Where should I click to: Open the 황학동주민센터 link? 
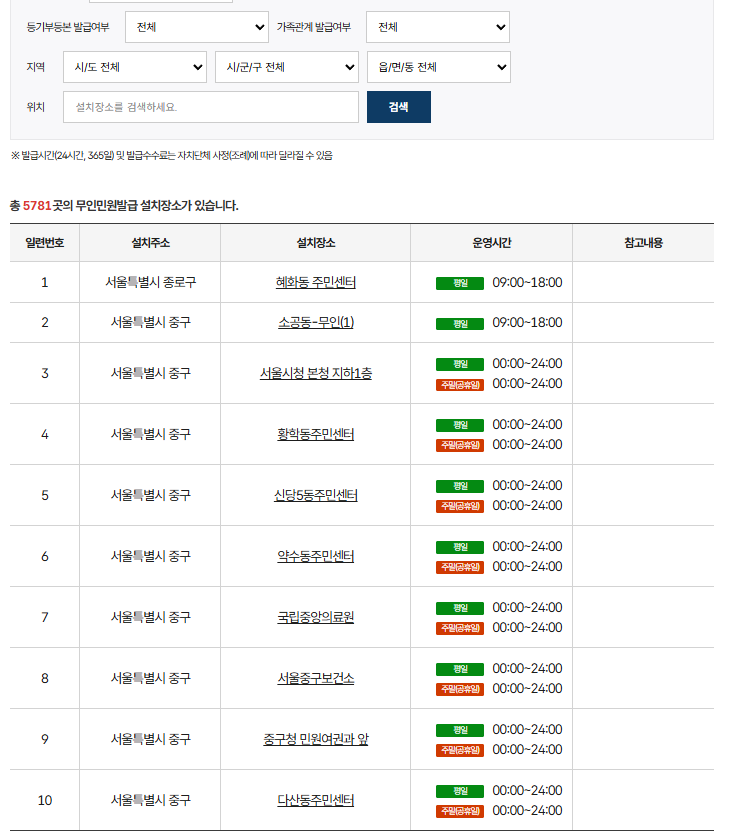(315, 434)
